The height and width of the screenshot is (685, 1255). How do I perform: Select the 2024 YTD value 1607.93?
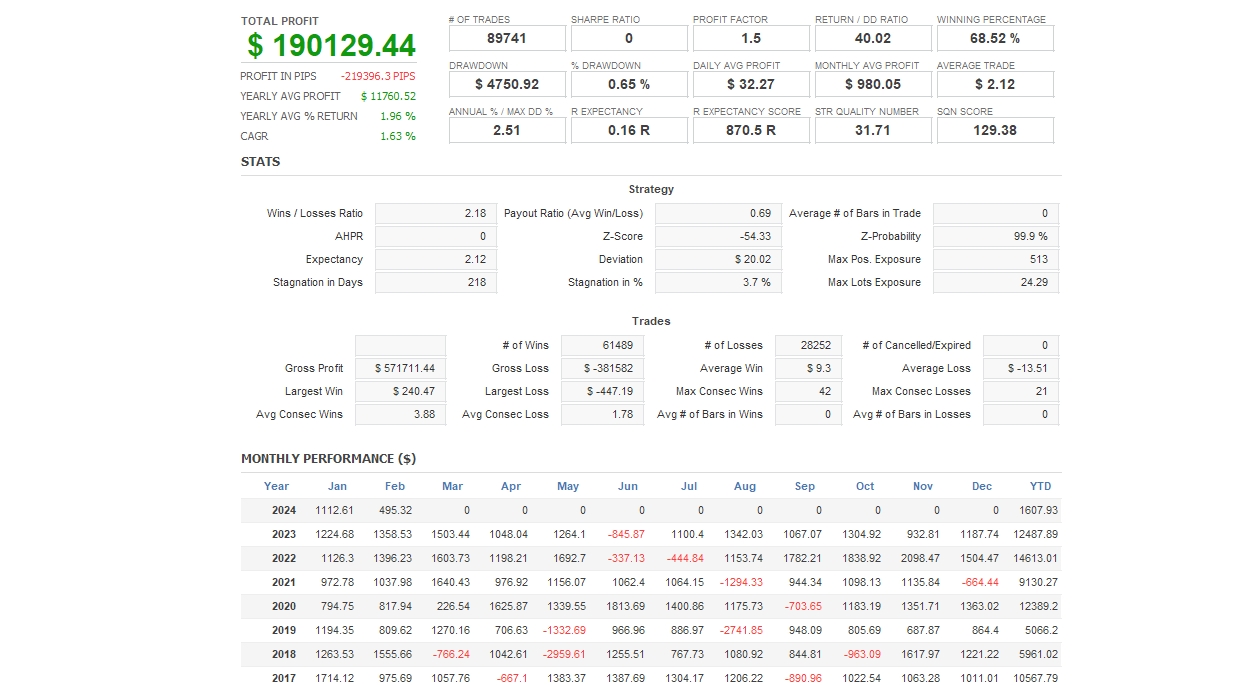pyautogui.click(x=1037, y=510)
